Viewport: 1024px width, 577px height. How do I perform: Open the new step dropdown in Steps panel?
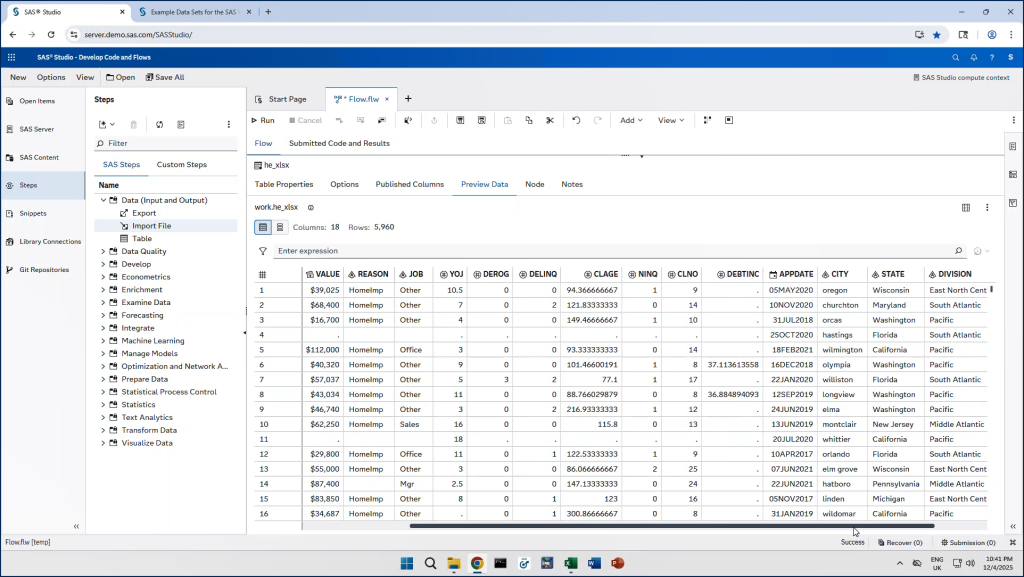pos(106,124)
